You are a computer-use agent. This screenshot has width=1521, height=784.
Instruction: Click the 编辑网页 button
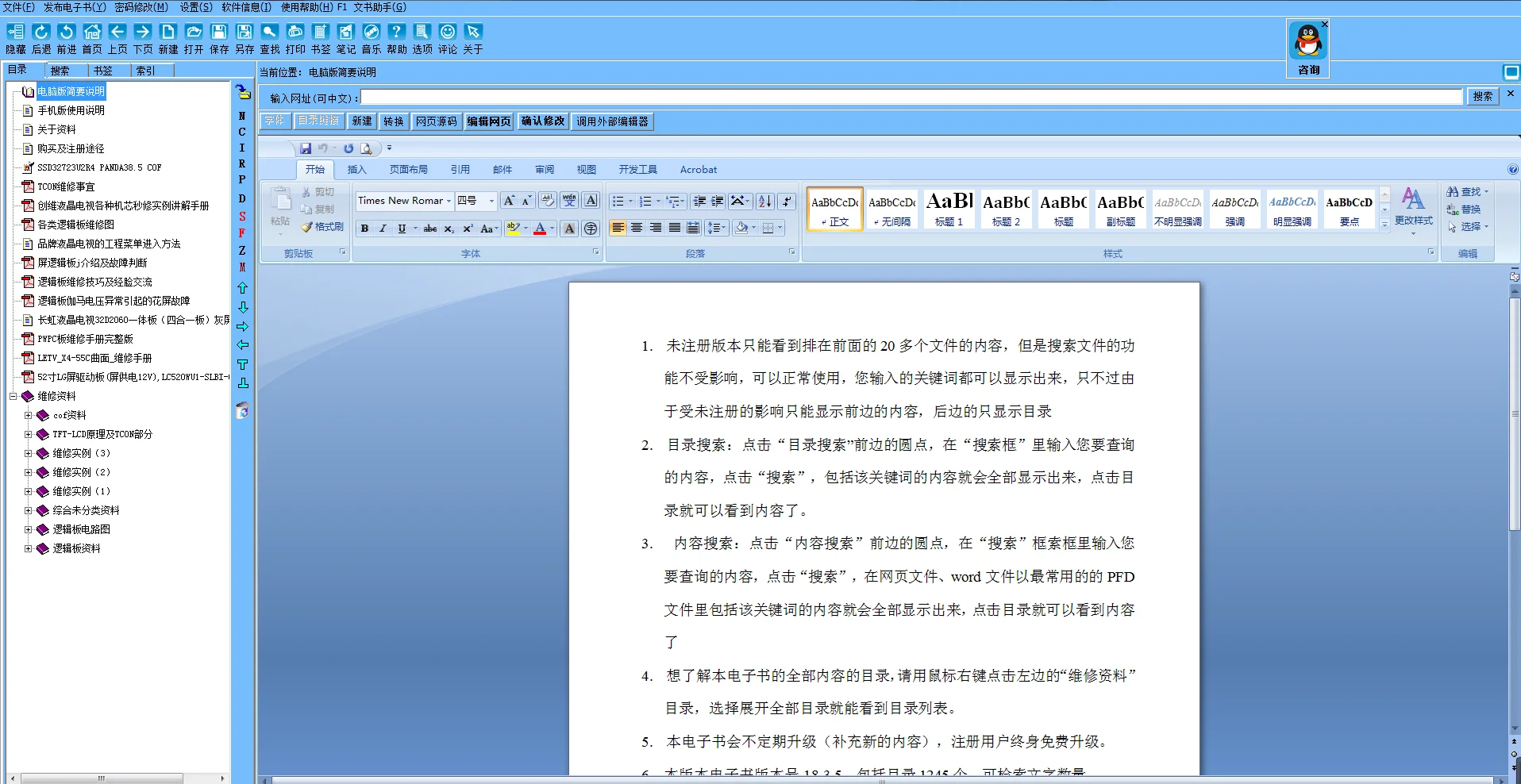click(489, 121)
